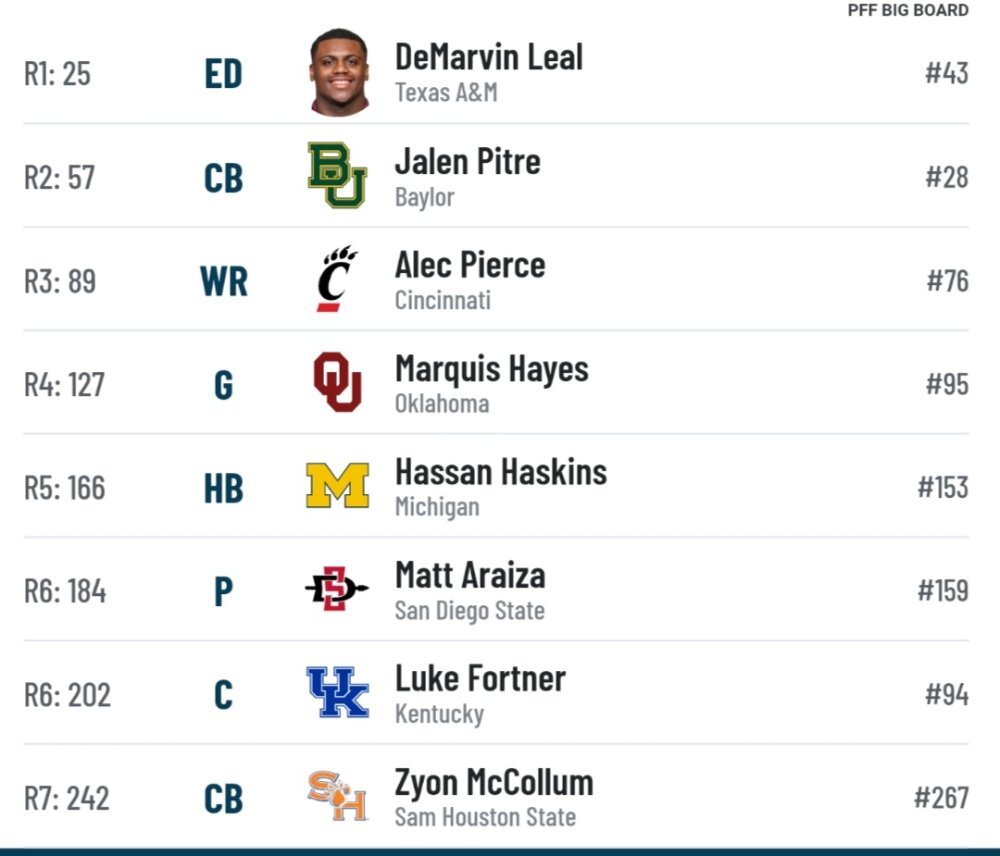Click the Sam Houston State logo
Viewport: 1000px width, 856px height.
[337, 795]
